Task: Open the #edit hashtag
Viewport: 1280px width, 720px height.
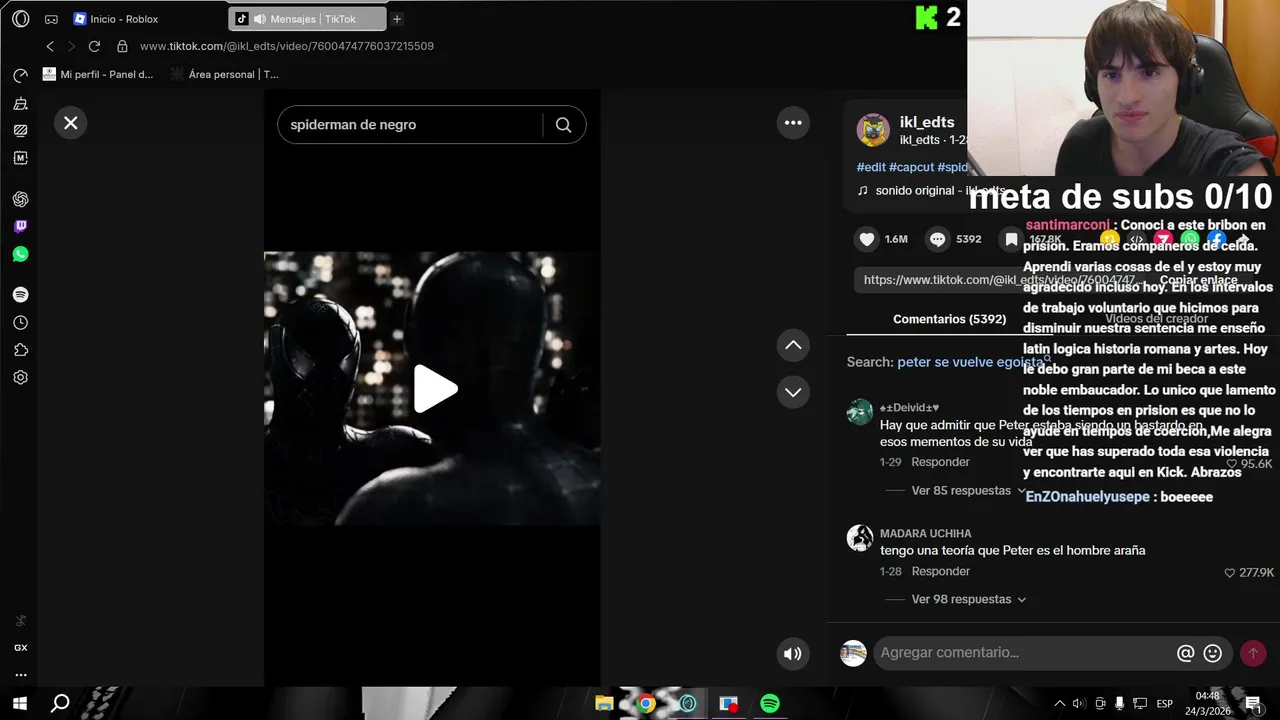Action: click(871, 167)
